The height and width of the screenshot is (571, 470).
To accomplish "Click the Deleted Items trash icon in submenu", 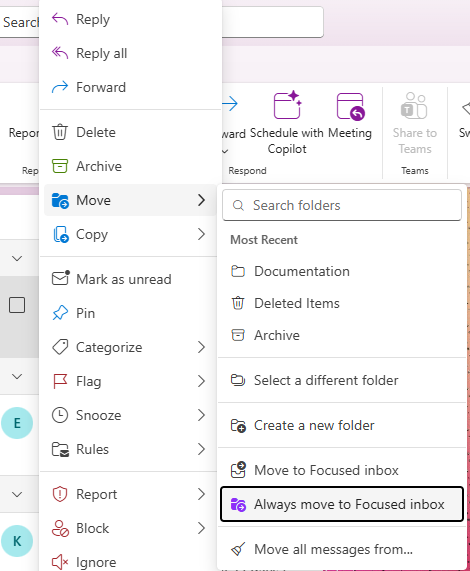I will pyautogui.click(x=238, y=303).
